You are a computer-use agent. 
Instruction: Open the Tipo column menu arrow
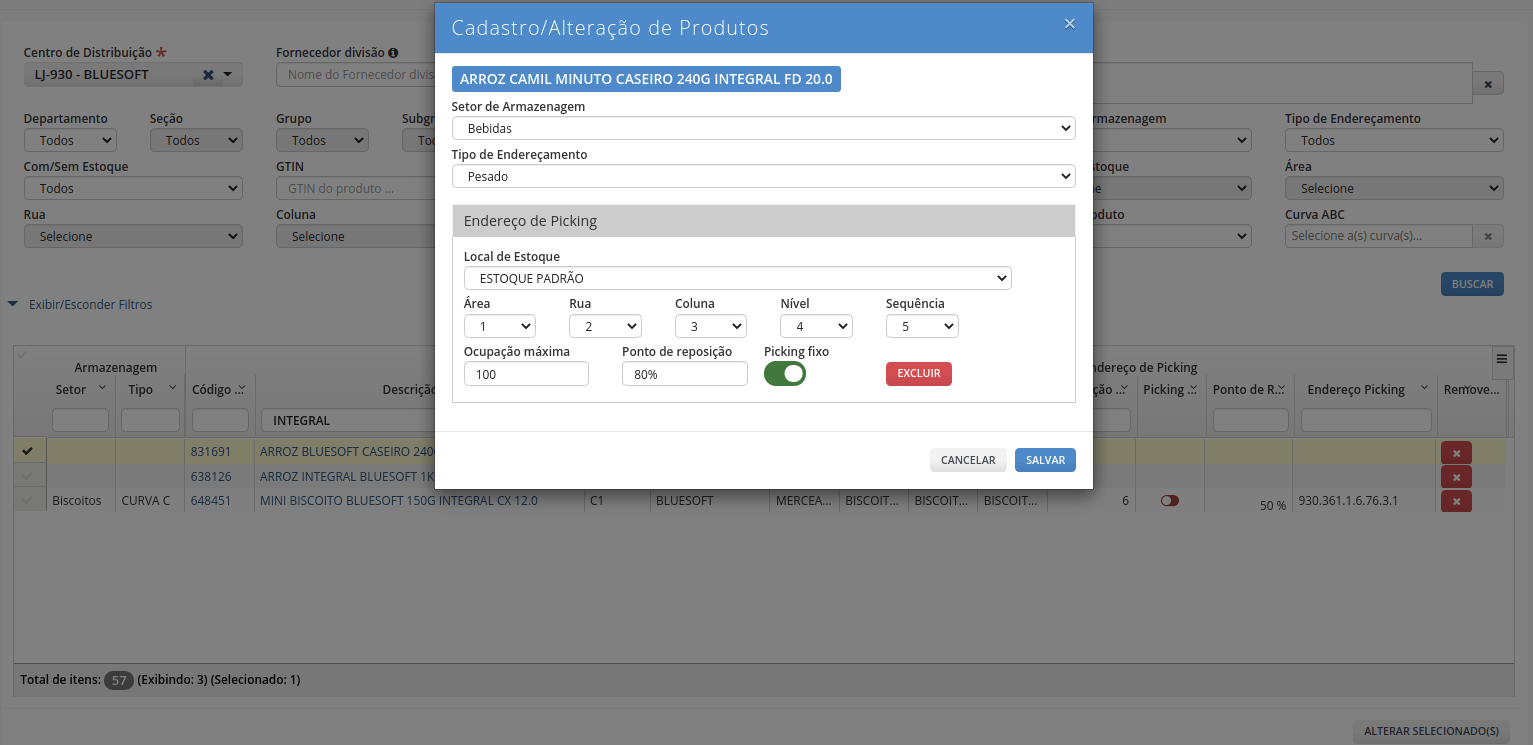pyautogui.click(x=171, y=388)
